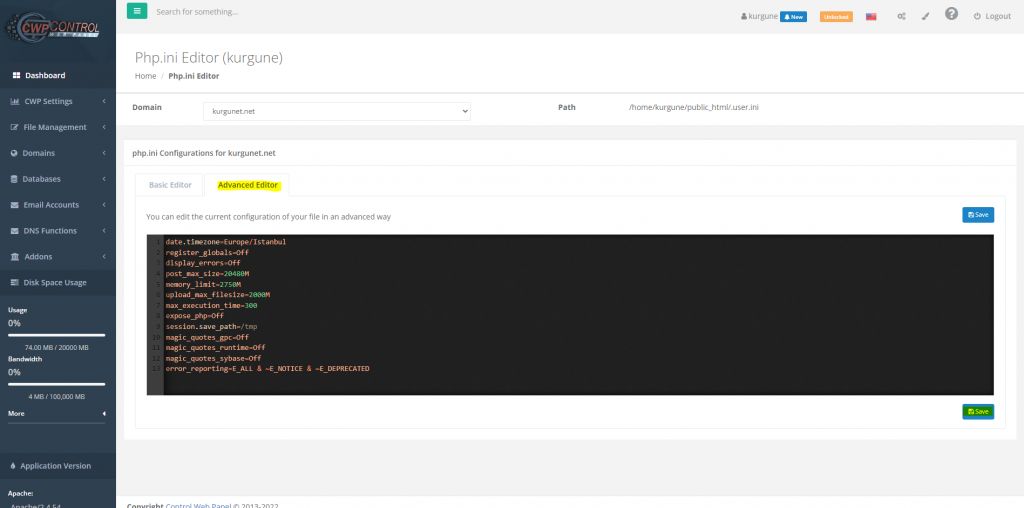Click inside the php.ini code editor
The image size is (1024, 508).
[x=569, y=315]
